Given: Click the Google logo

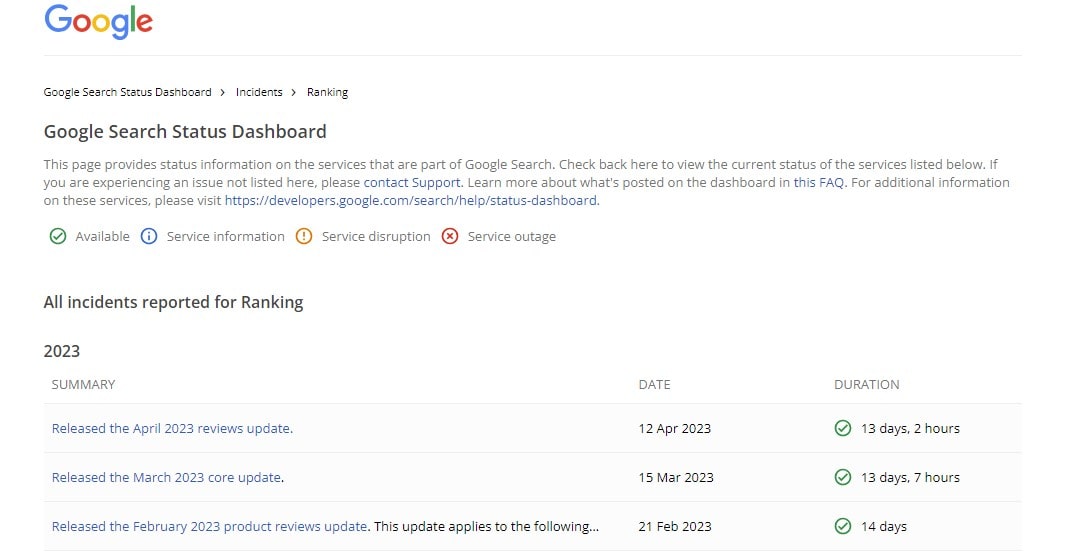Looking at the screenshot, I should pyautogui.click(x=99, y=21).
